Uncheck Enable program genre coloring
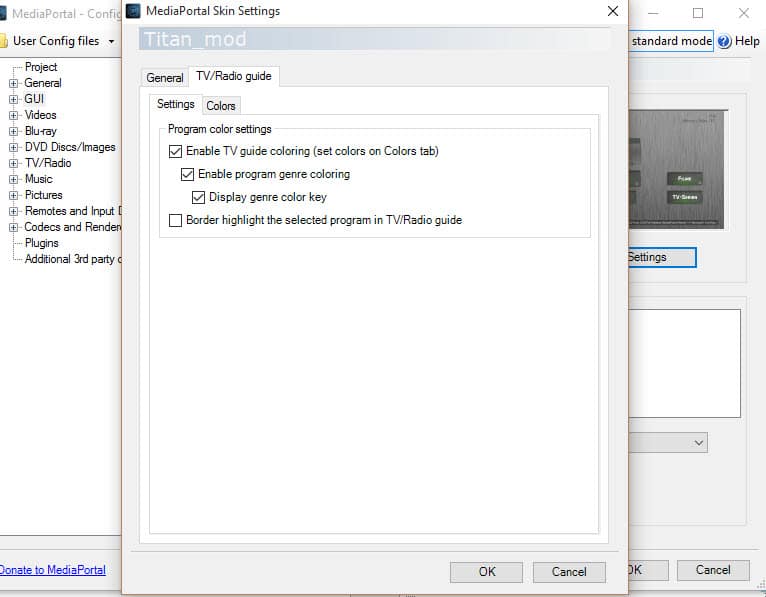The image size is (766, 597). 187,174
